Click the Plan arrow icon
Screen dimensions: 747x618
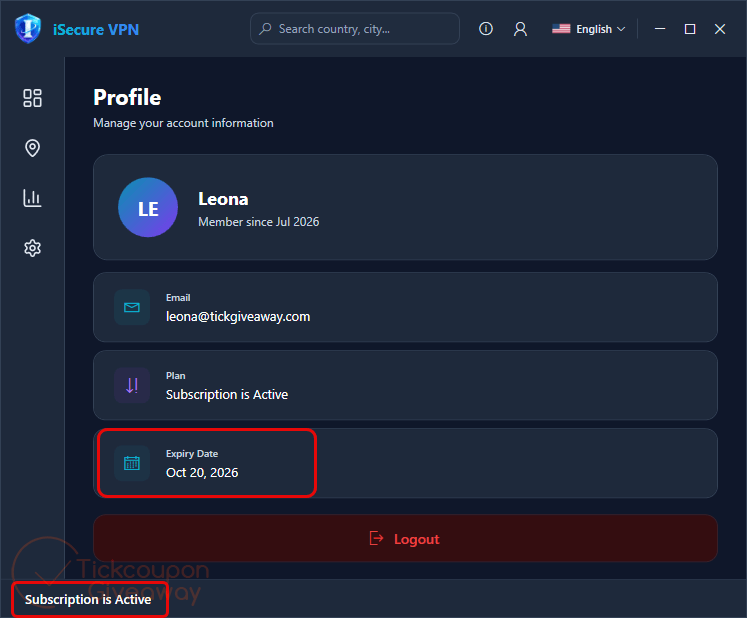[132, 385]
